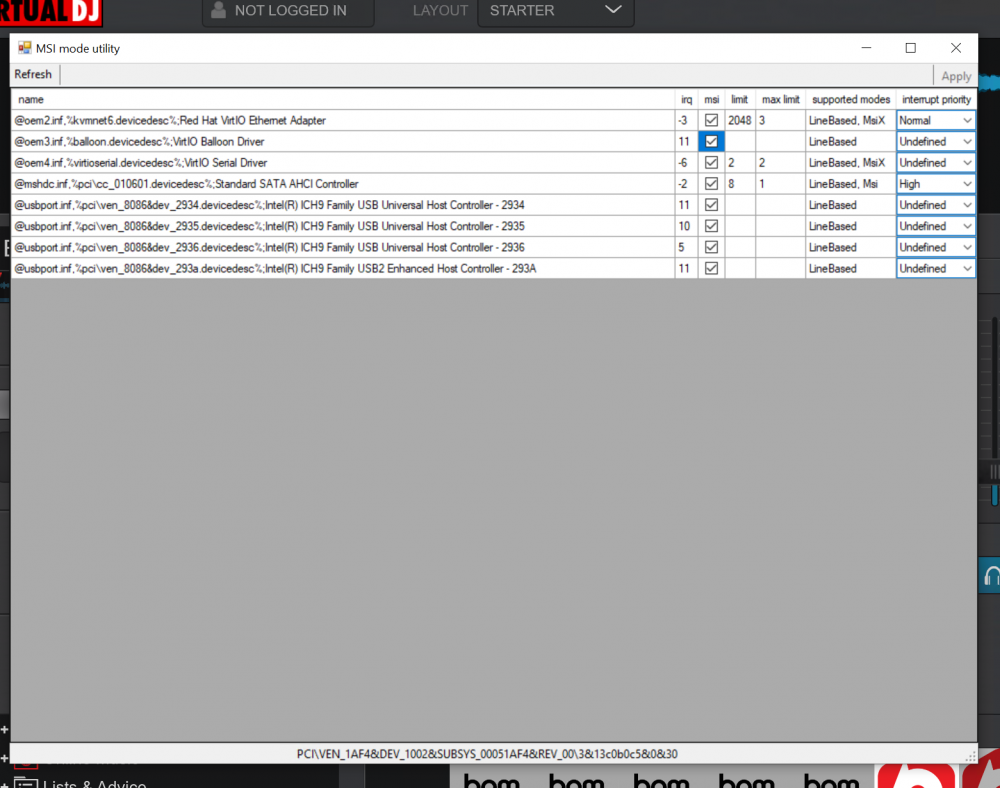Click the irq value 5 for Controller 2936
Viewport: 1000px width, 788px height.
tap(686, 247)
